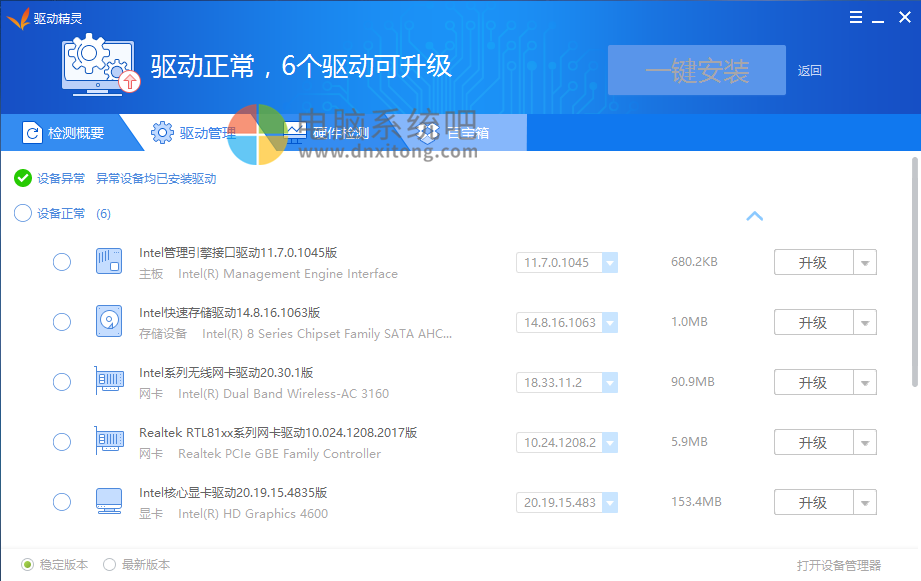Open version dropdown showing 14.8.16.1063
Viewport: 921px width, 581px height.
610,323
